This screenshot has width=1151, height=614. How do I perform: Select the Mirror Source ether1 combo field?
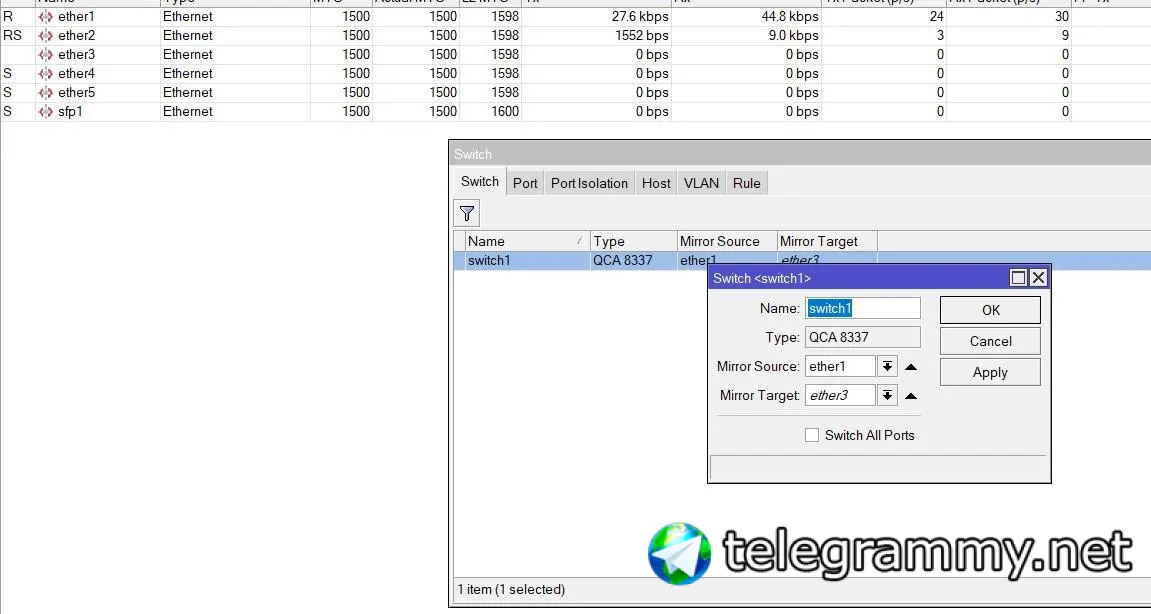(840, 366)
